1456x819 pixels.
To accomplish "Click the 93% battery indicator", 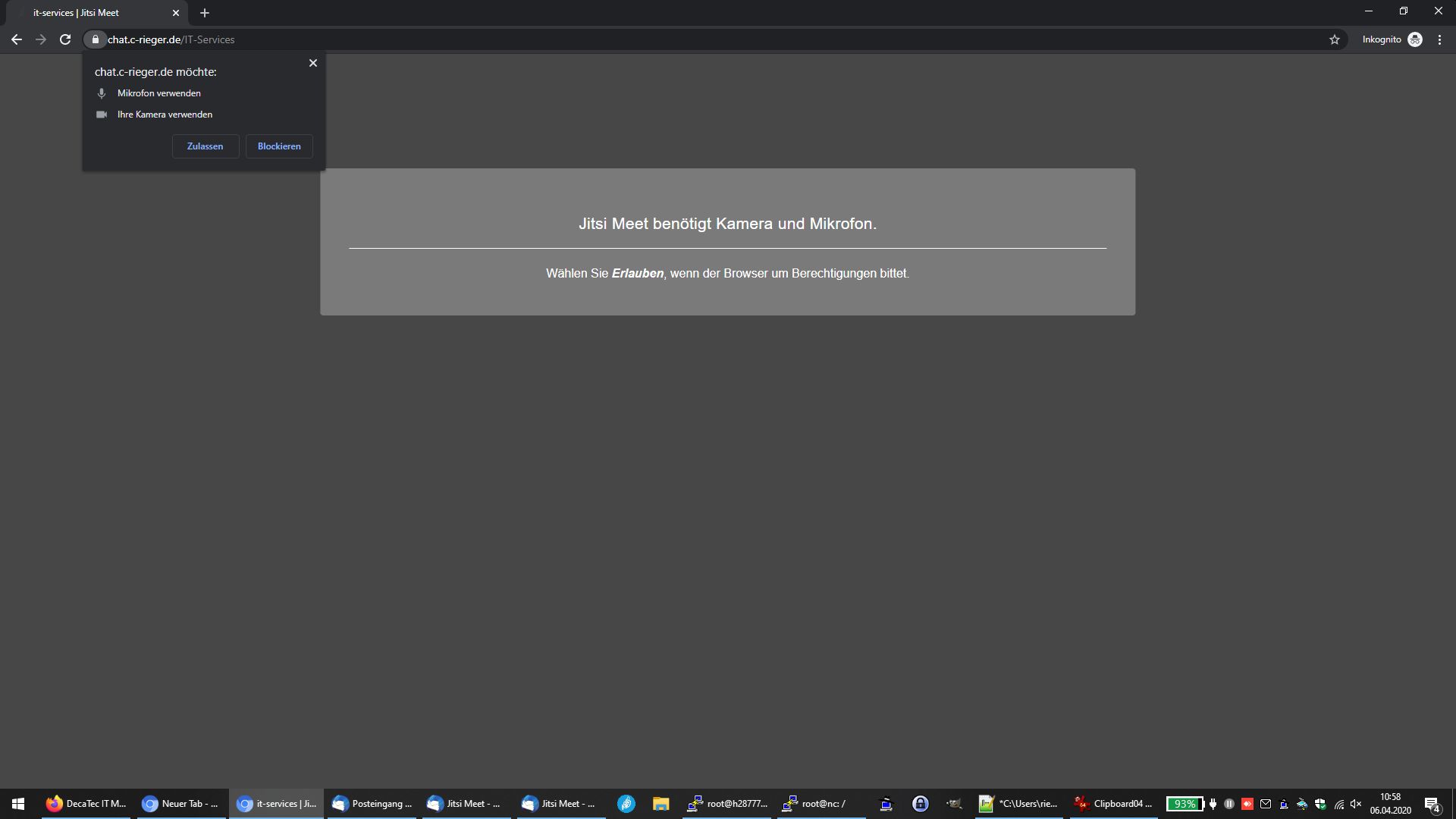I will pos(1185,804).
